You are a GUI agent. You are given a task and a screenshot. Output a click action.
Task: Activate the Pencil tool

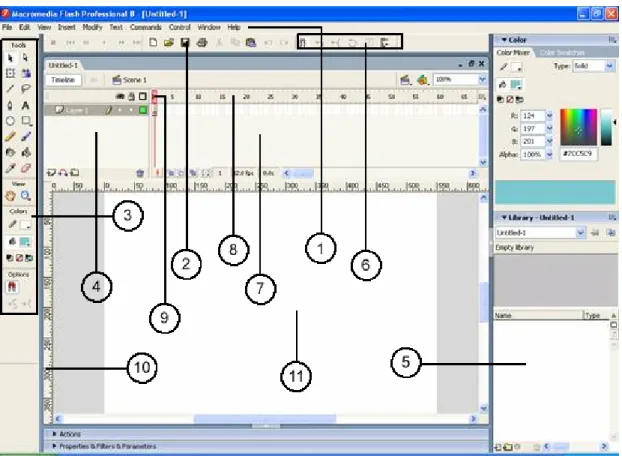(x=10, y=137)
